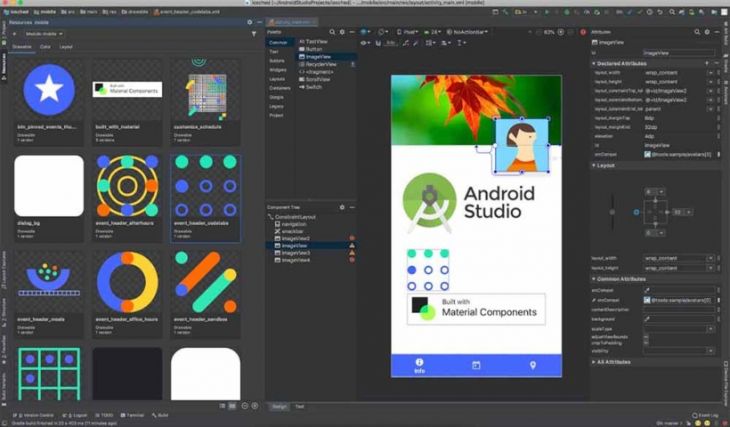Select the Buttons palette category
Screen dimensions: 730x427
(x=277, y=61)
